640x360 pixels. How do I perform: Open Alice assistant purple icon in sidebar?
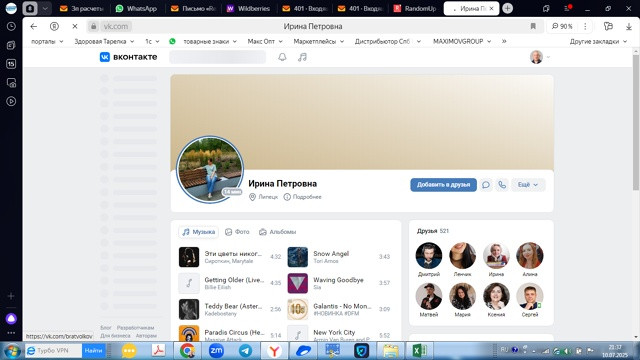[x=11, y=318]
